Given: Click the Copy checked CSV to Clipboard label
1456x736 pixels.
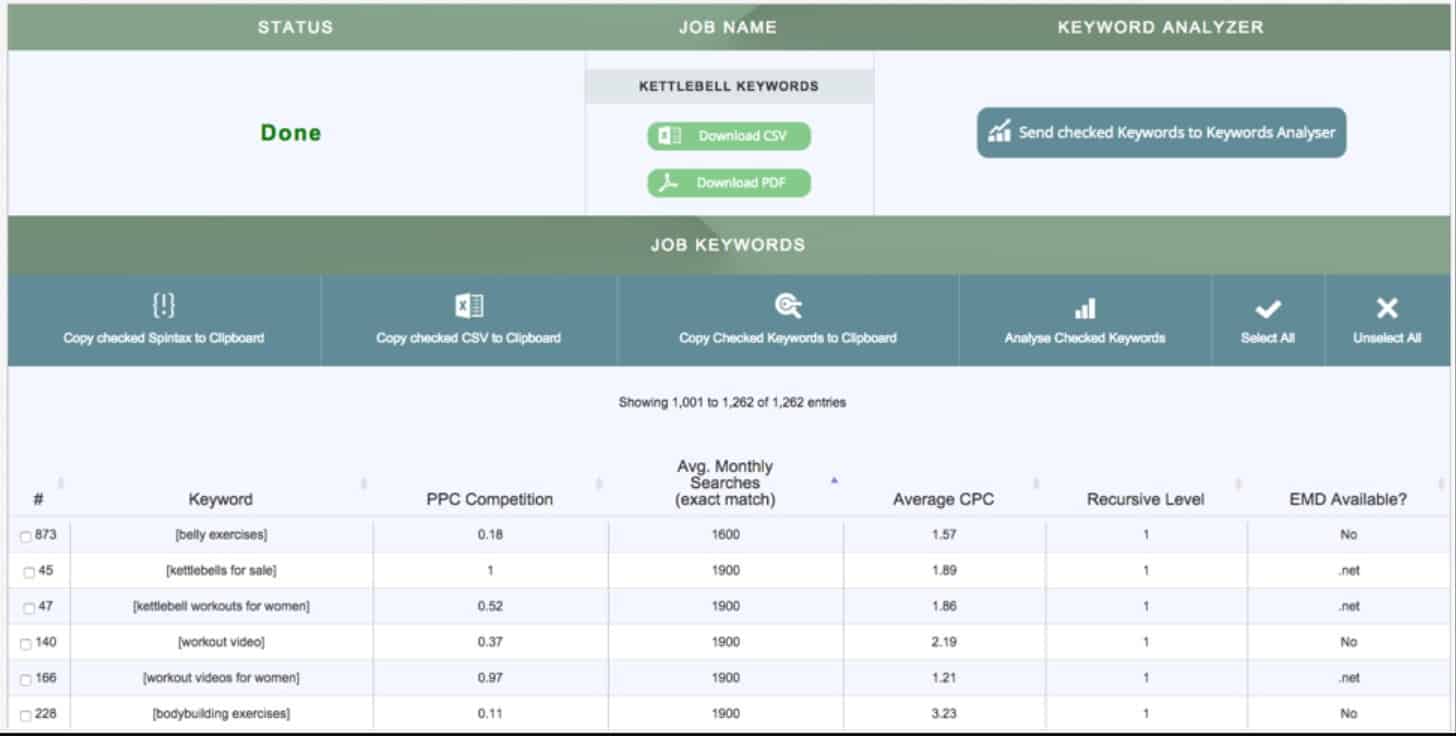Looking at the screenshot, I should point(468,338).
